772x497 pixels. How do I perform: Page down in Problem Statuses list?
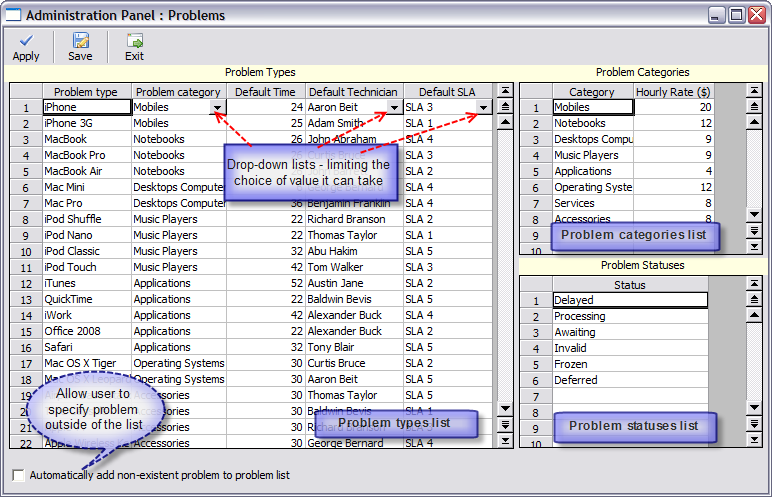coord(754,424)
